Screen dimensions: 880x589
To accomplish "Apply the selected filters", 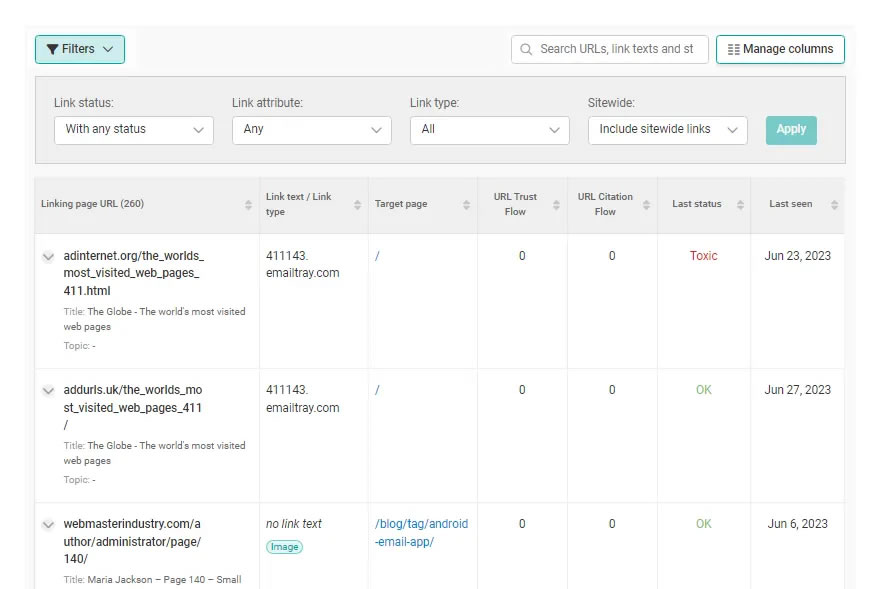I will pos(791,130).
